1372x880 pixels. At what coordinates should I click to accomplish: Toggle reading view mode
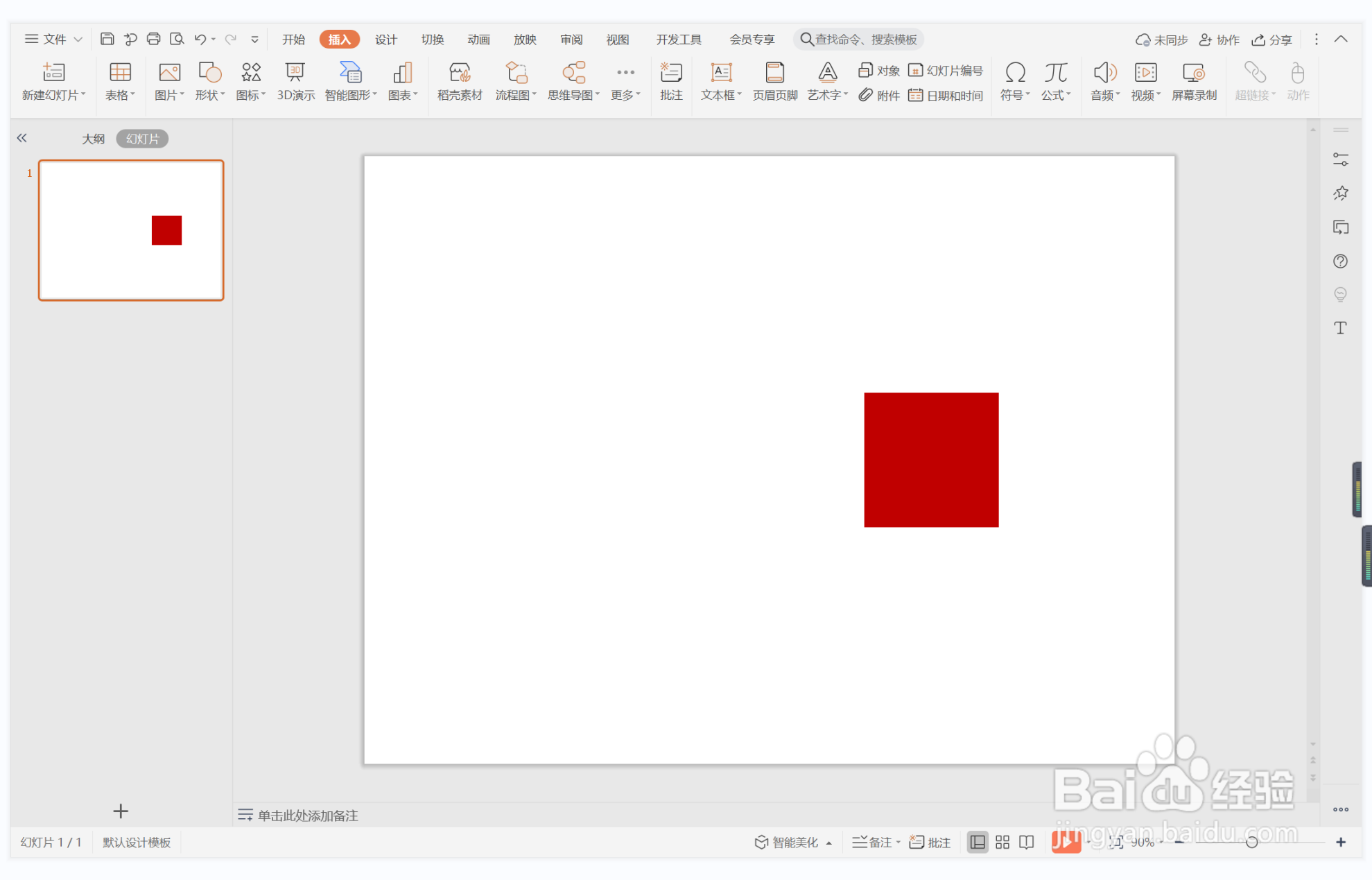(1027, 842)
